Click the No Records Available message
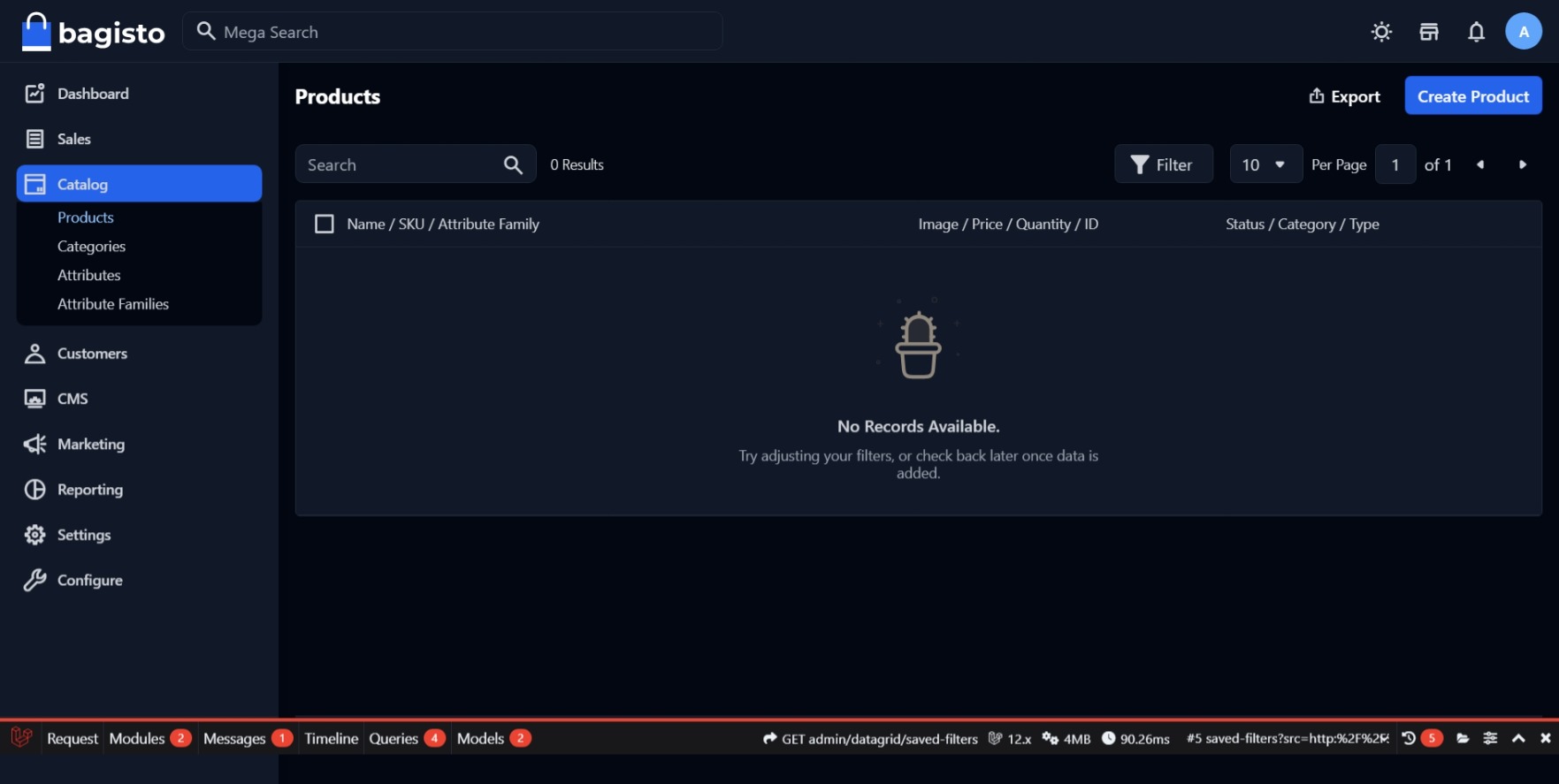Viewport: 1559px width, 784px height. coord(919,427)
